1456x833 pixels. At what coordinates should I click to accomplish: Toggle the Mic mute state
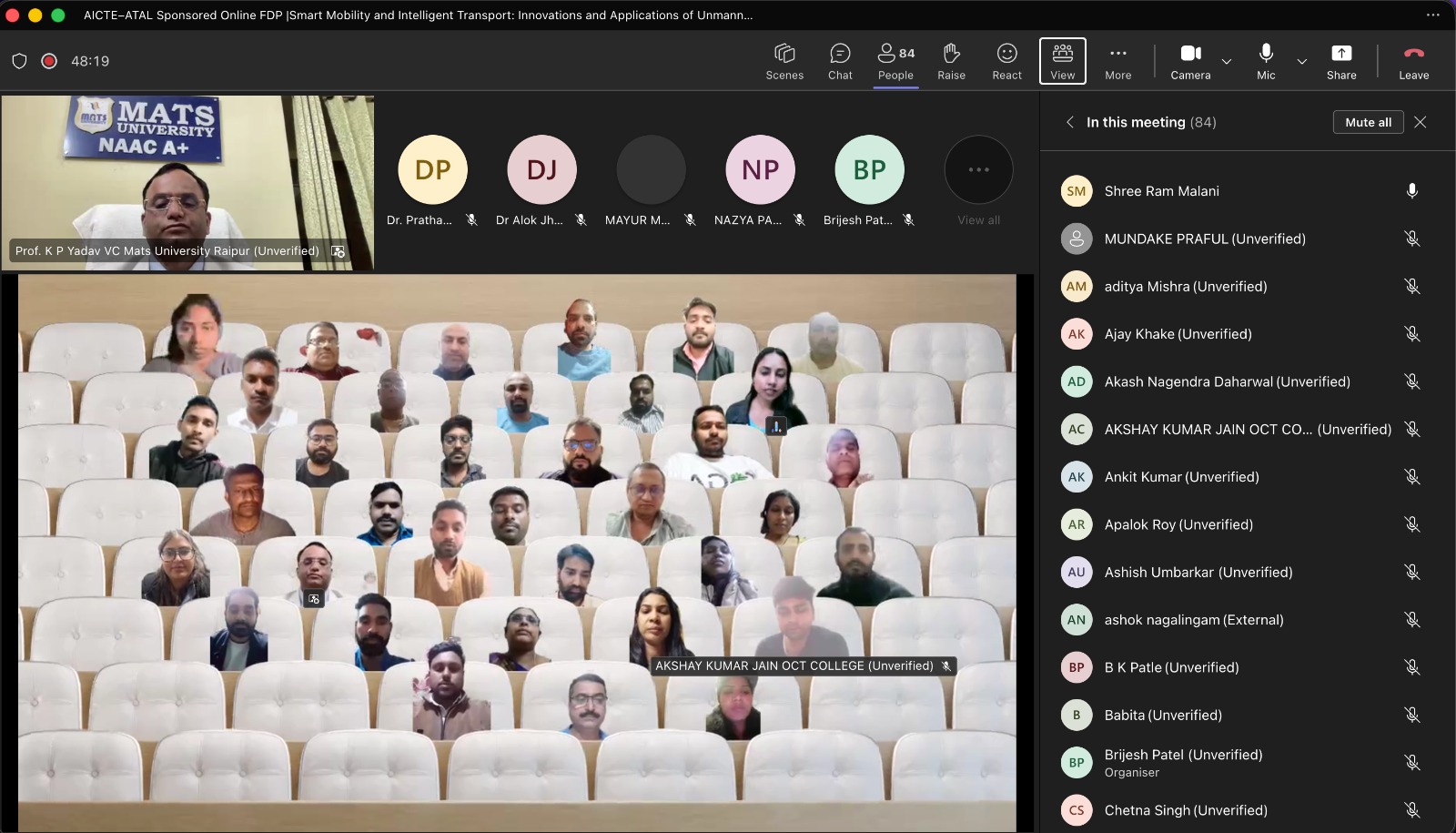pos(1266,61)
